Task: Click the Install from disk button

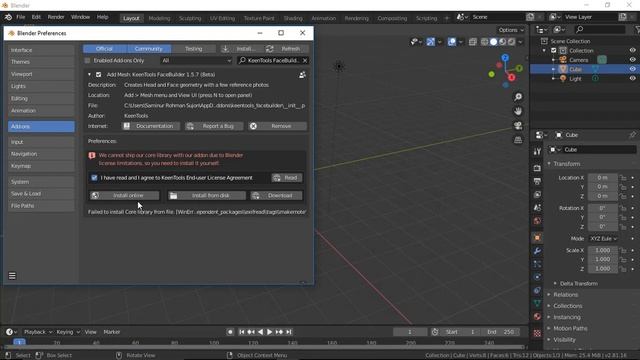Action: click(x=207, y=196)
